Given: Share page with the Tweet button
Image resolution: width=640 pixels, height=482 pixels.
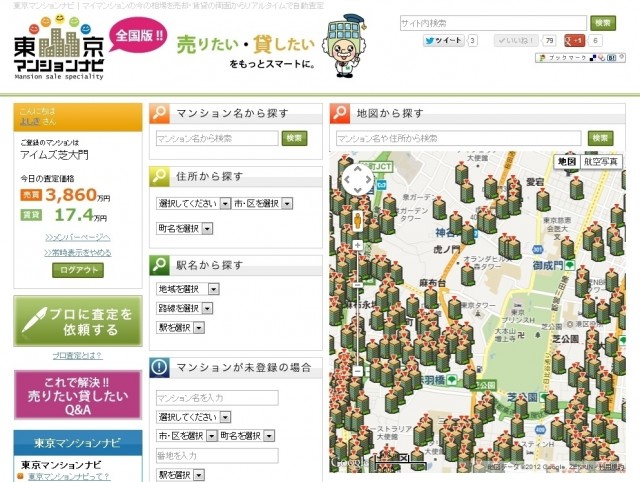Looking at the screenshot, I should point(442,41).
